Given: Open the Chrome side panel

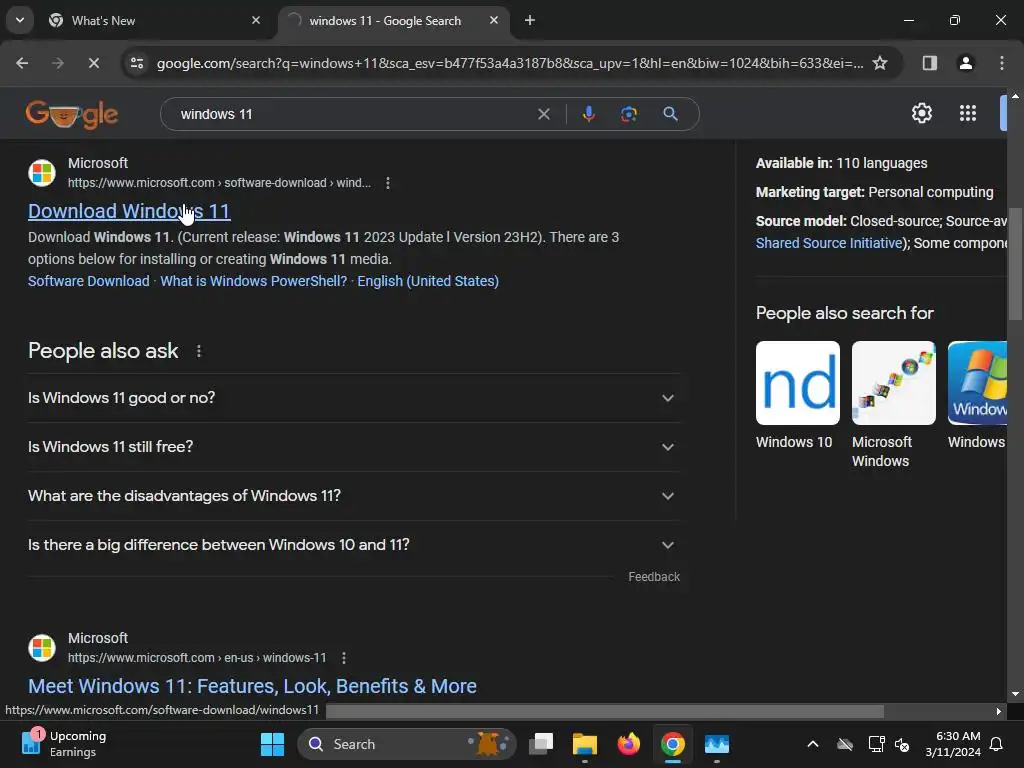Looking at the screenshot, I should click(x=929, y=63).
